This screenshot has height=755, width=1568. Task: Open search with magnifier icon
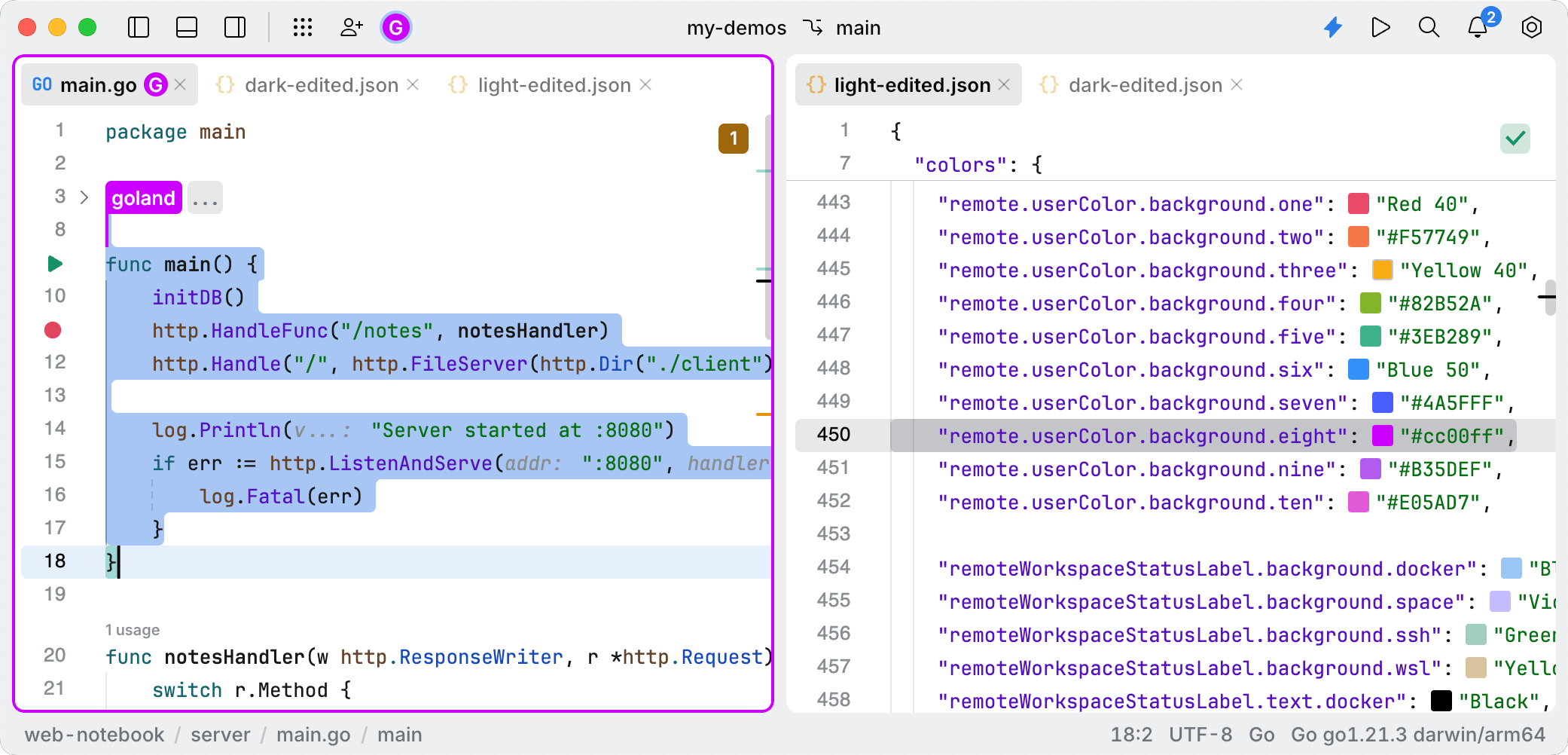(1429, 28)
